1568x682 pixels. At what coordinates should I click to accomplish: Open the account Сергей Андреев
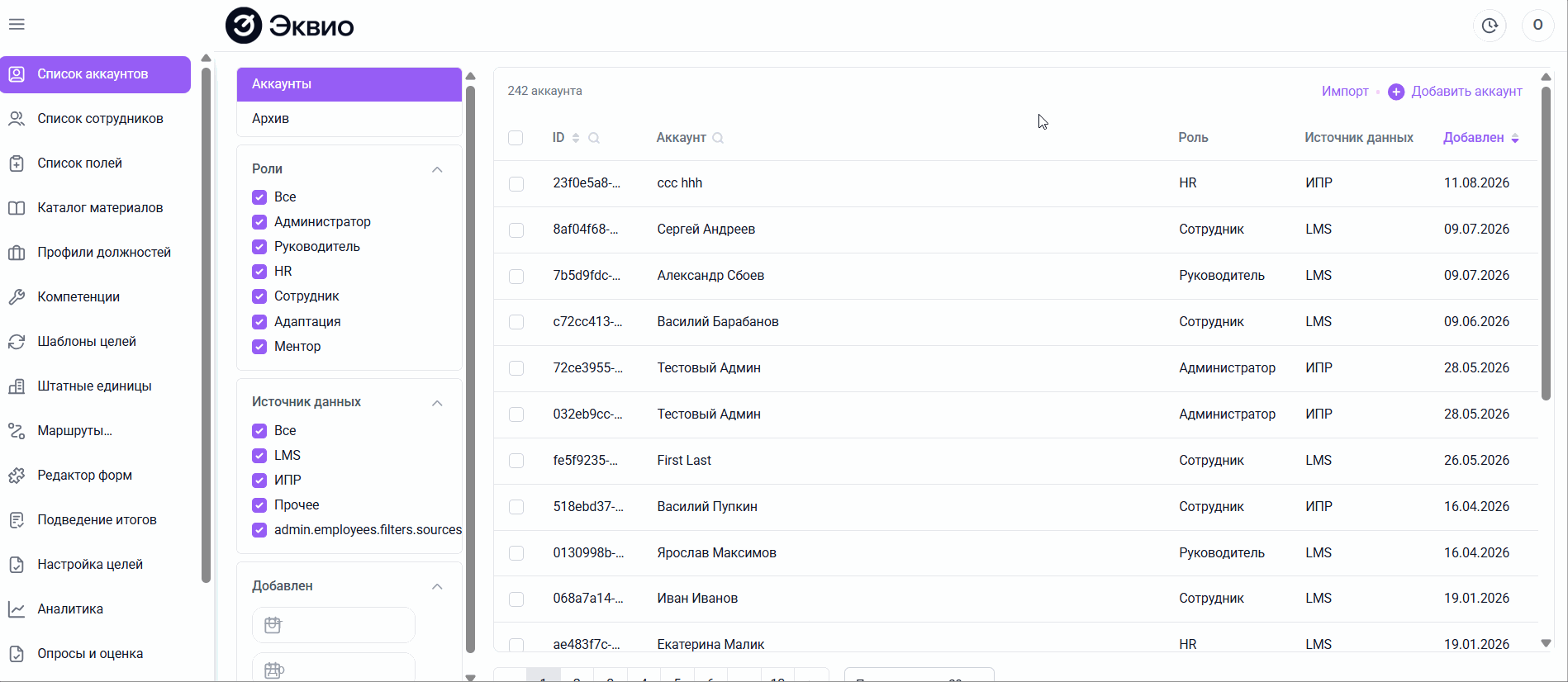coord(706,230)
